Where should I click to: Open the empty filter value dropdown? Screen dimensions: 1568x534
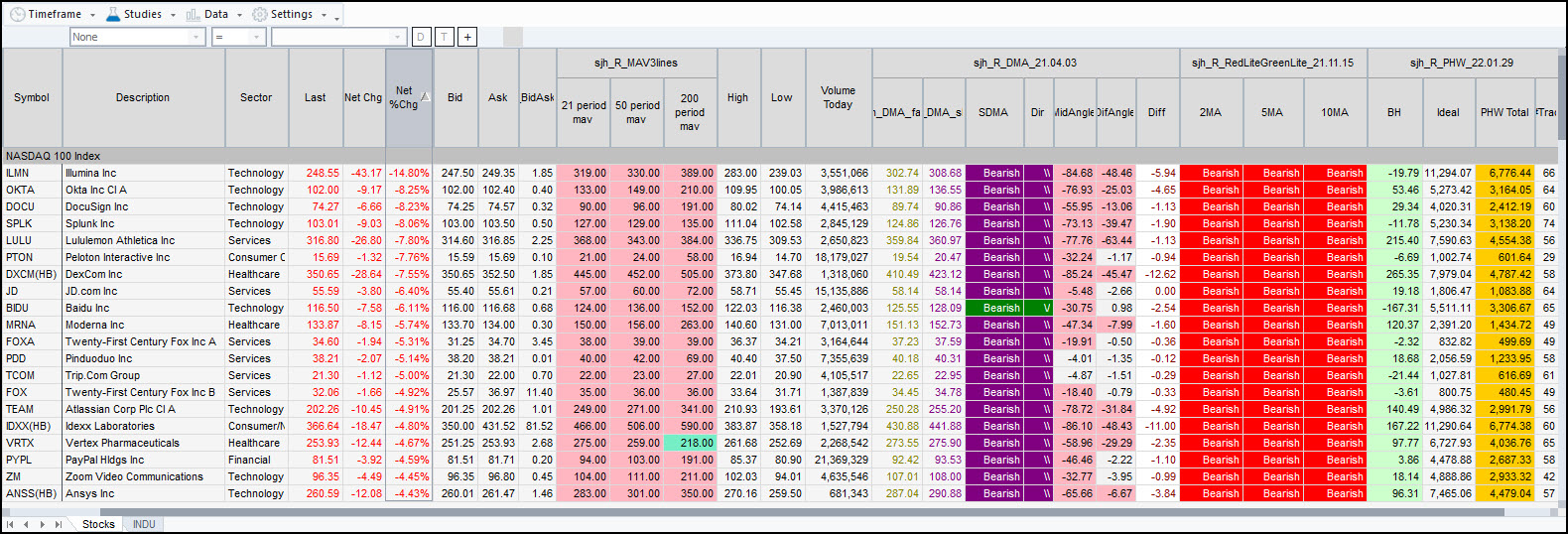[x=399, y=37]
